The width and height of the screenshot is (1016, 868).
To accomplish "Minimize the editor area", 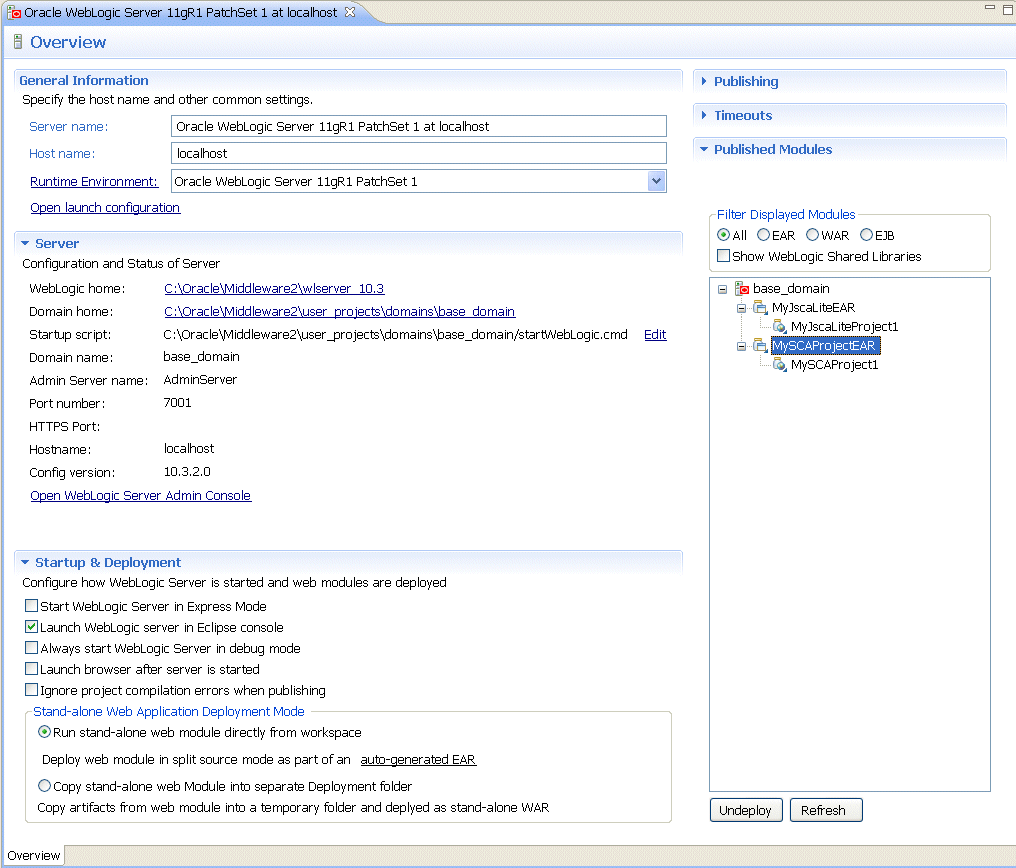I will click(989, 7).
